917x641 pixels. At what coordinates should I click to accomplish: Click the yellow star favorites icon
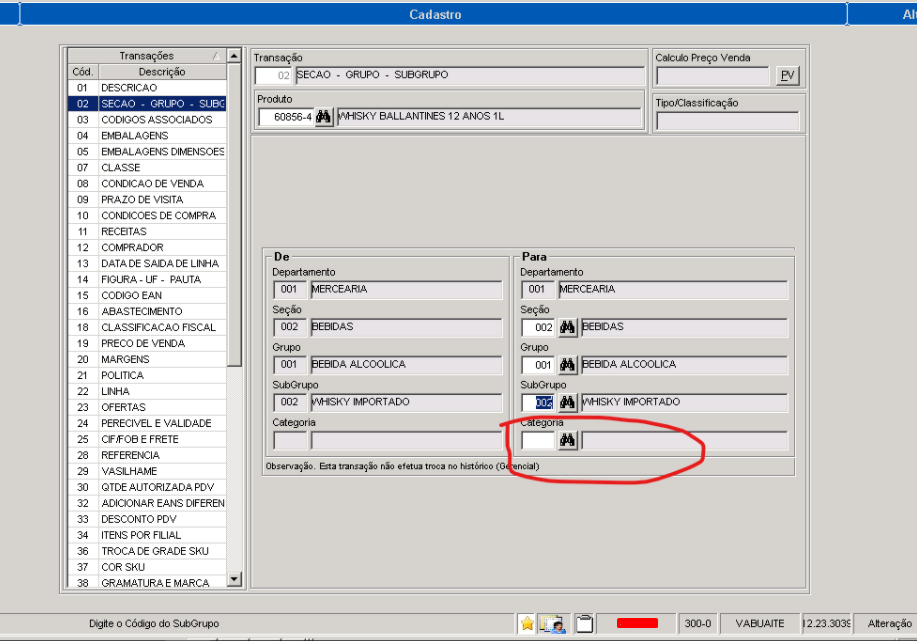[x=527, y=624]
